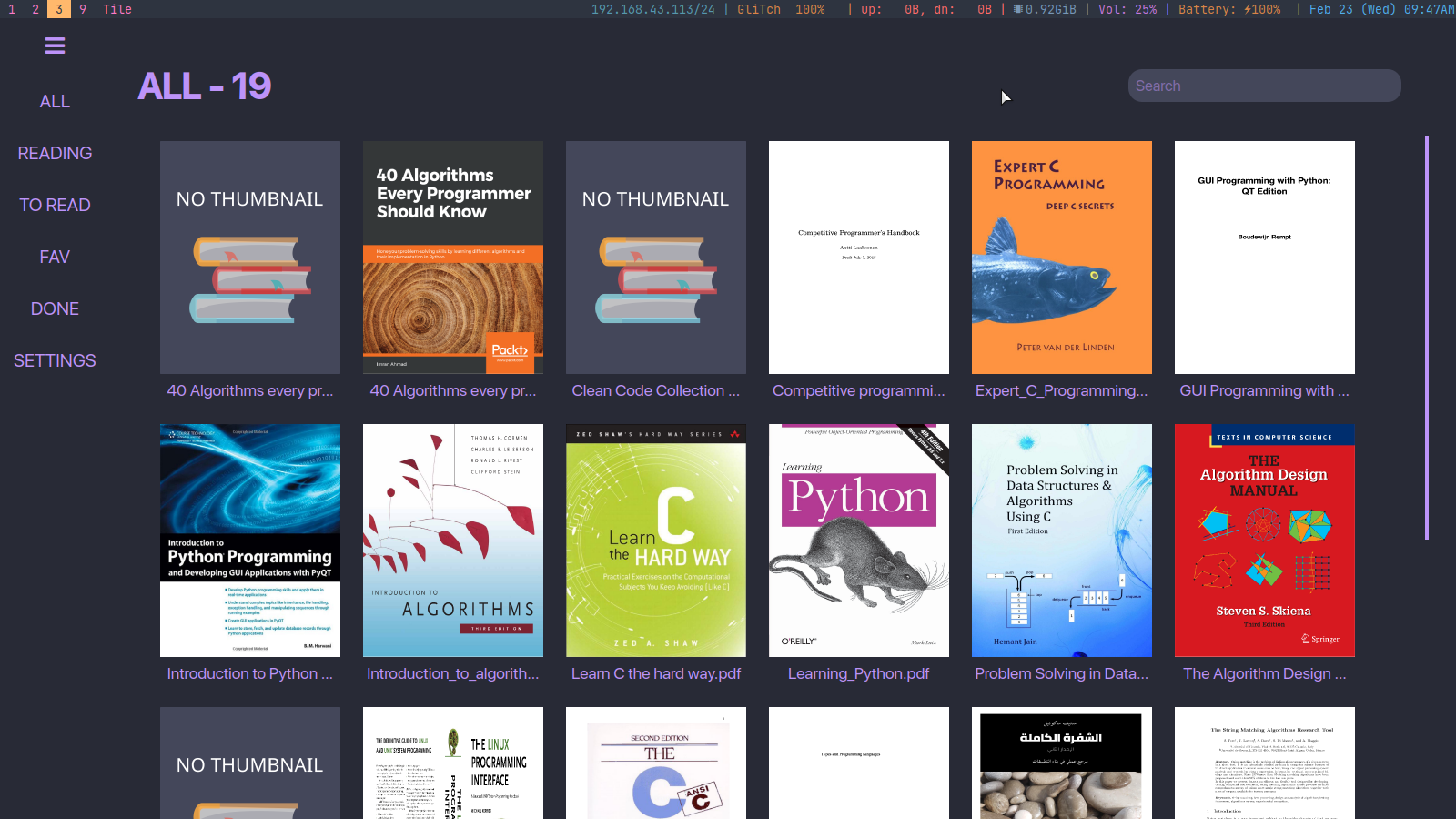The height and width of the screenshot is (819, 1456).
Task: Open Introduction to Python Programming cover
Action: pos(250,541)
